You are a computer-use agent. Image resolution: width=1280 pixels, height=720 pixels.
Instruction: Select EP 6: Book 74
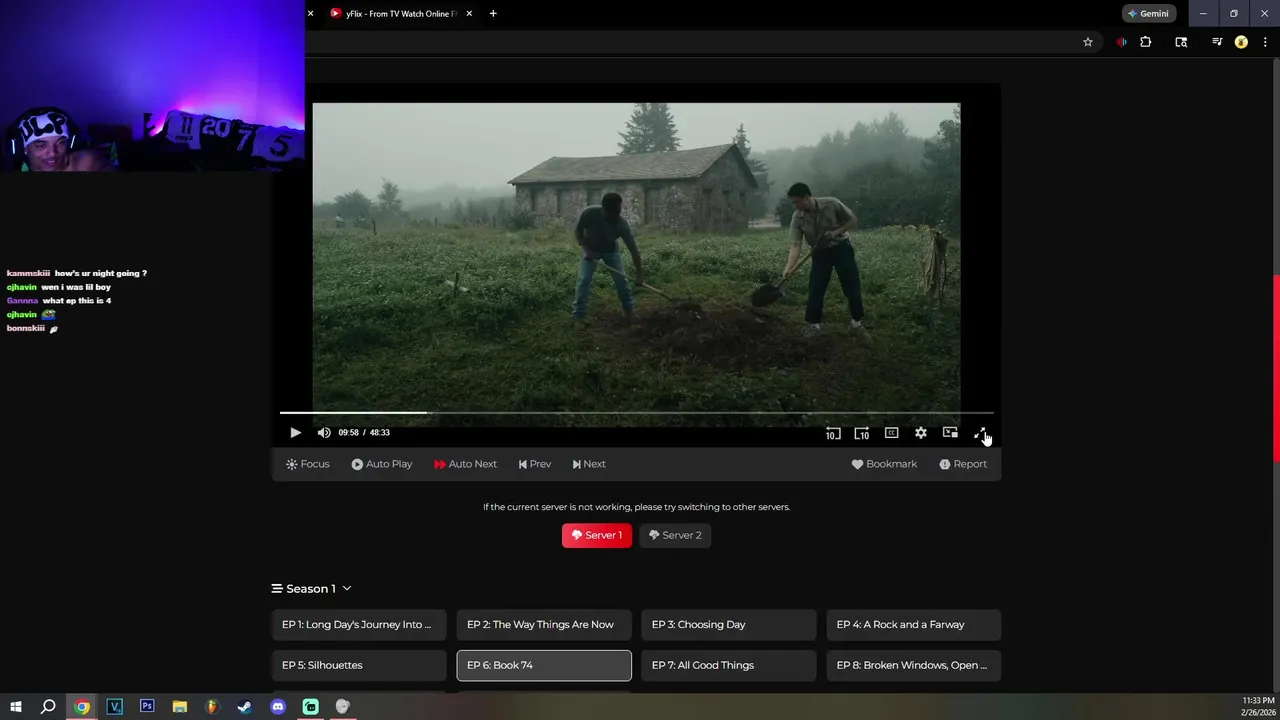(544, 665)
